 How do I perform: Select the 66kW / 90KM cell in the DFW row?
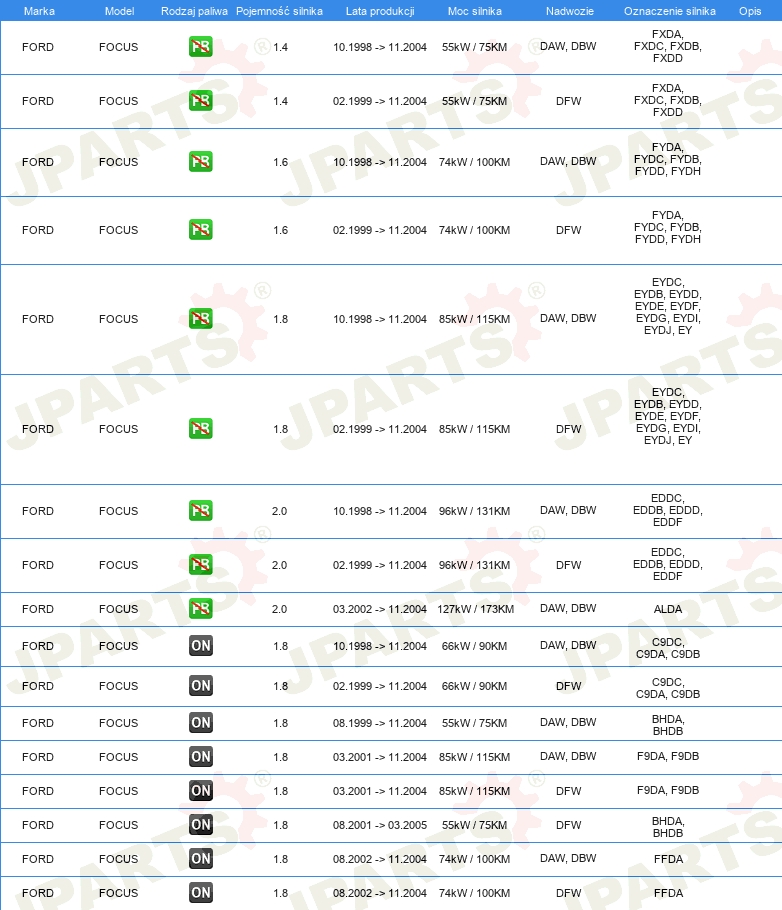[x=474, y=685]
